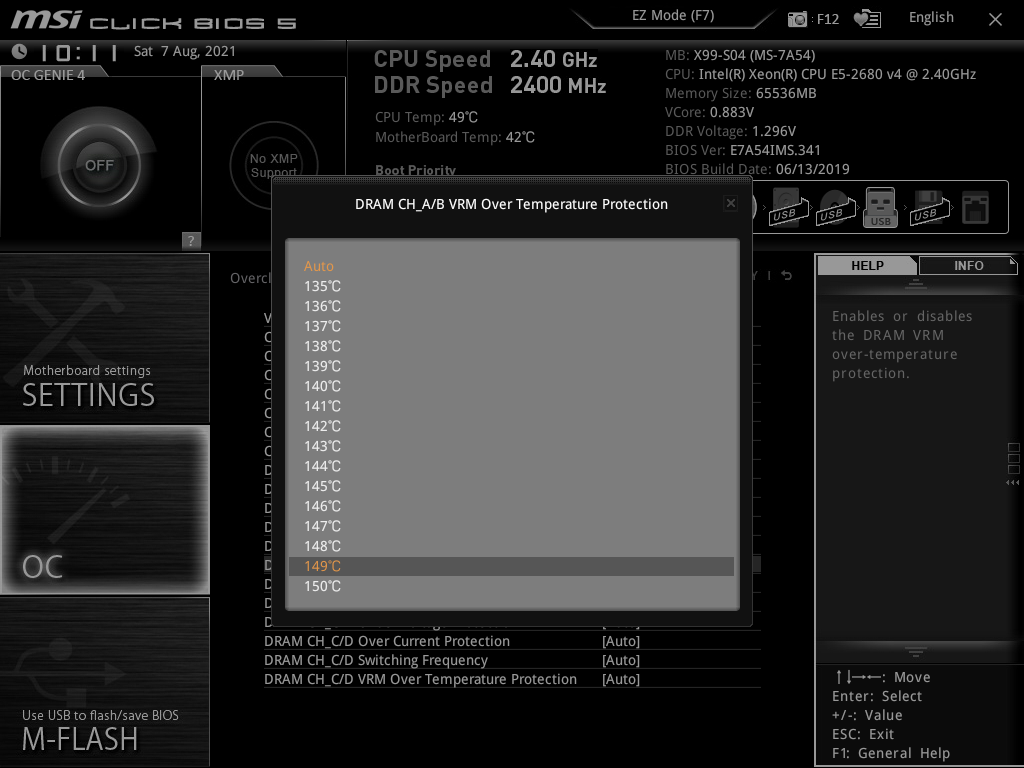Choose the 142°C option
This screenshot has width=1024, height=768.
(x=511, y=426)
